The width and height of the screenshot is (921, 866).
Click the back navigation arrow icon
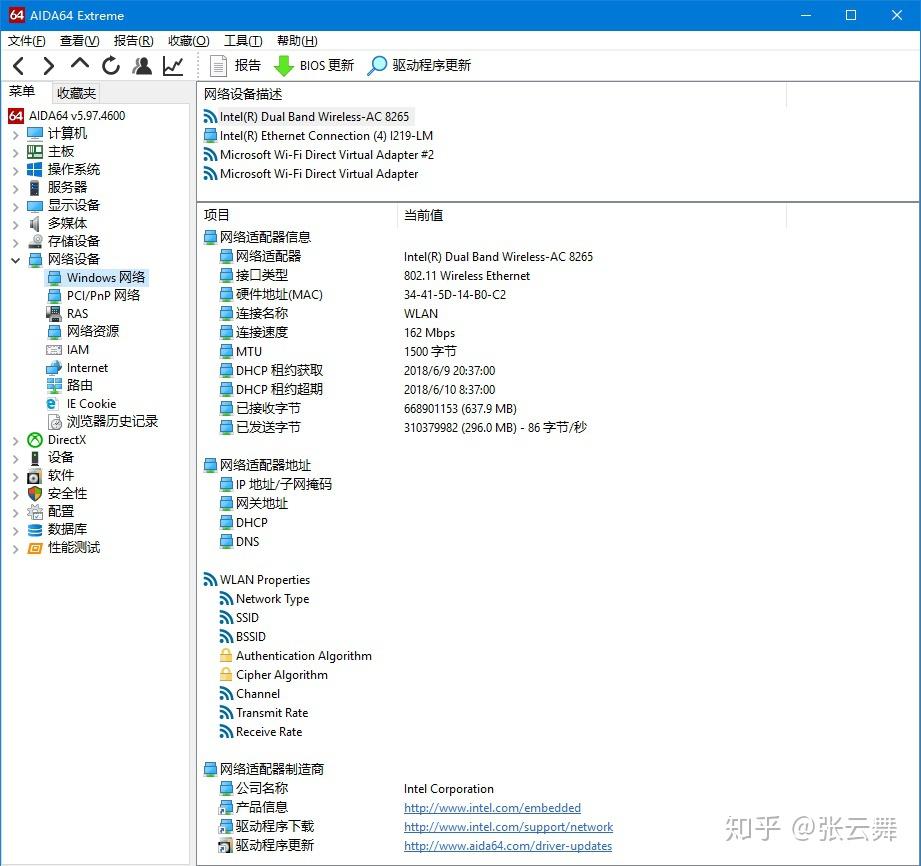[x=18, y=66]
